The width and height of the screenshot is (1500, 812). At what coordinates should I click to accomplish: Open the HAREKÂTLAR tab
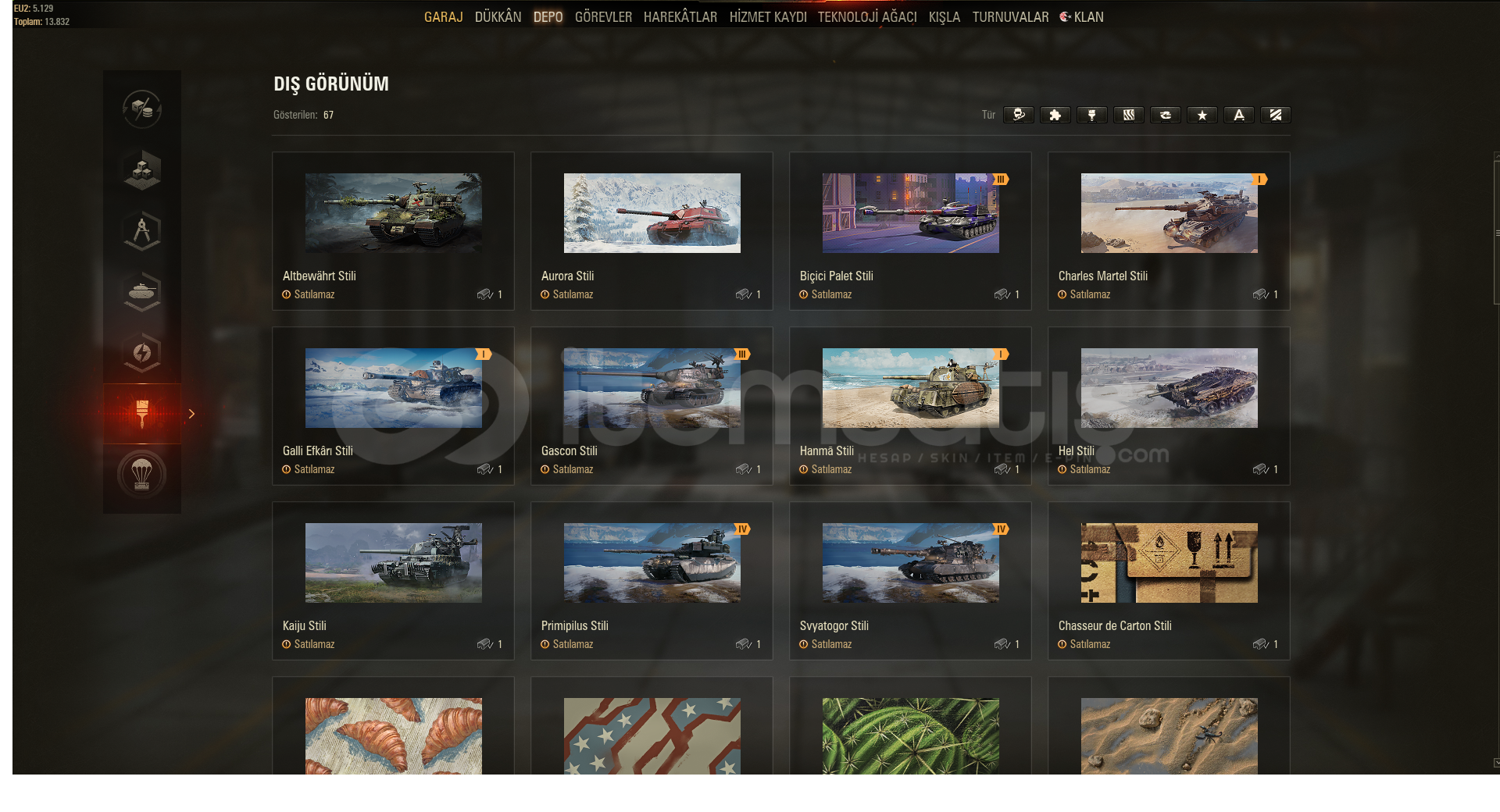pos(680,17)
